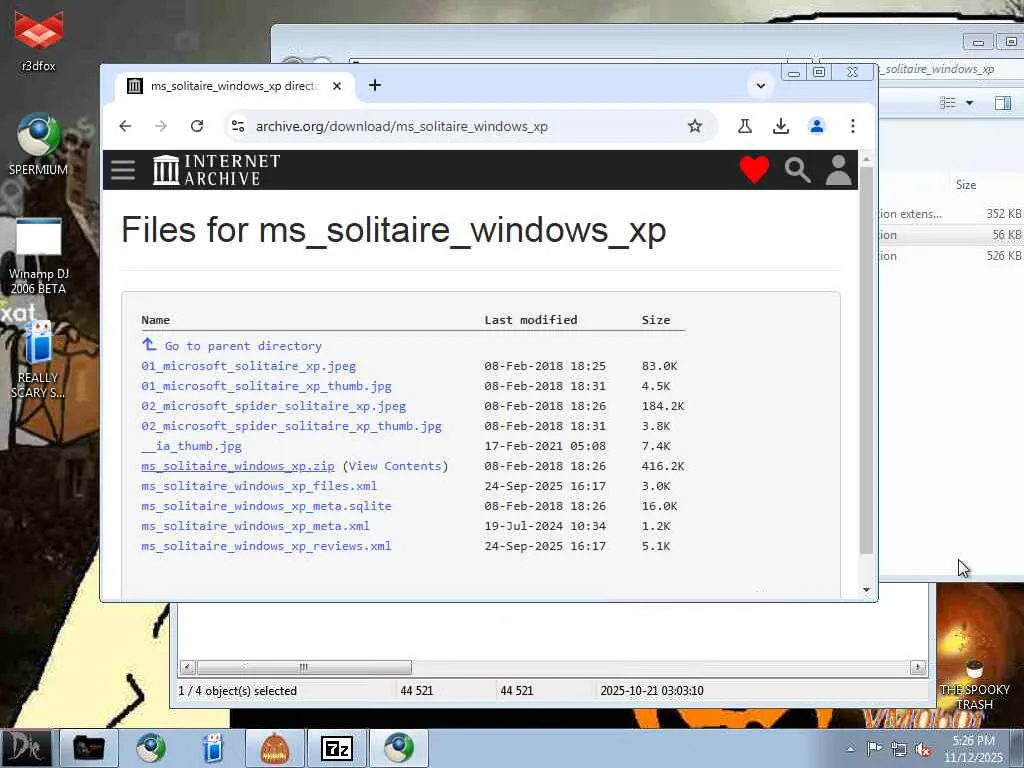Viewport: 1024px width, 768px height.
Task: Click the Size column header in Explorer
Action: tap(966, 185)
